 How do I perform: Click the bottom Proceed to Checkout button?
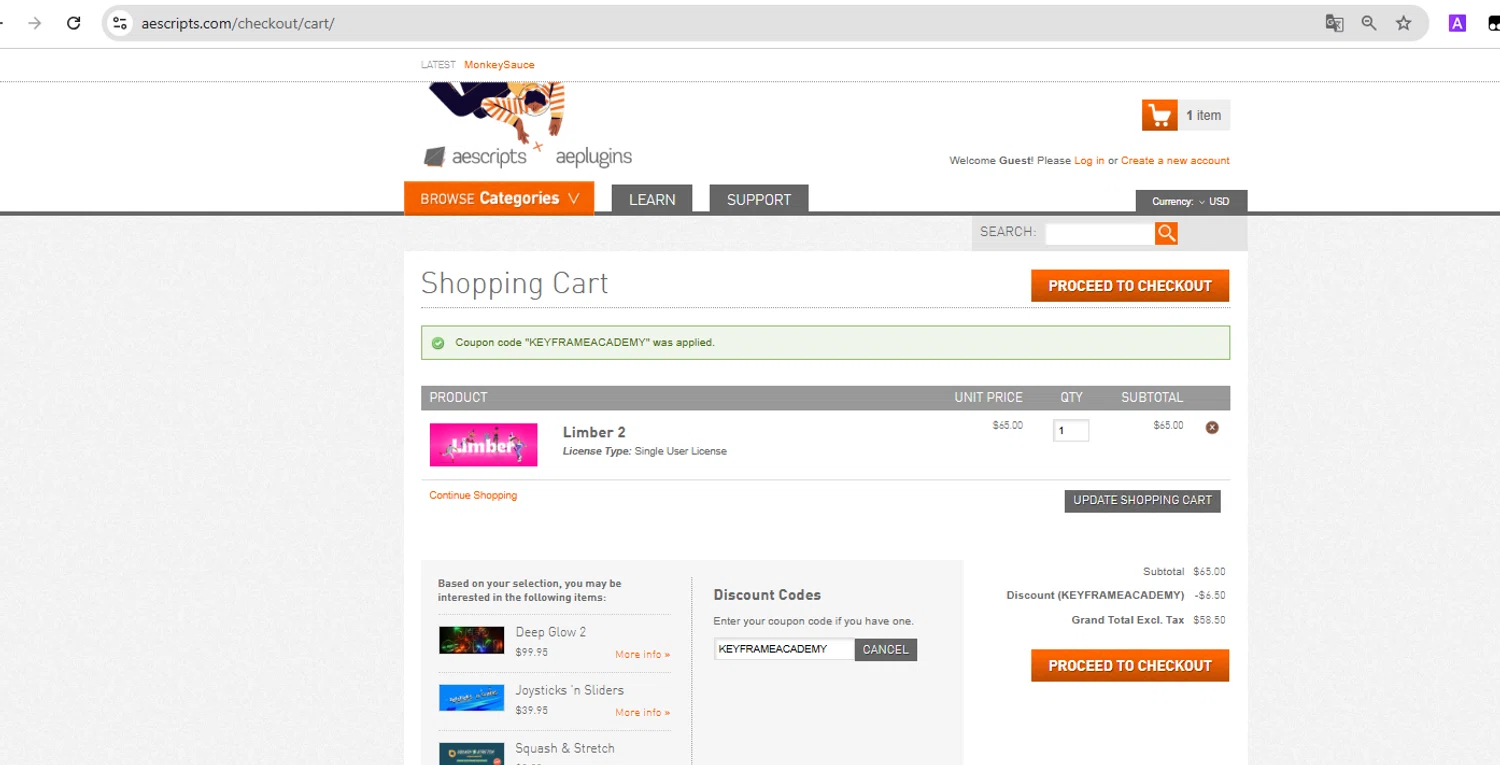pos(1130,666)
